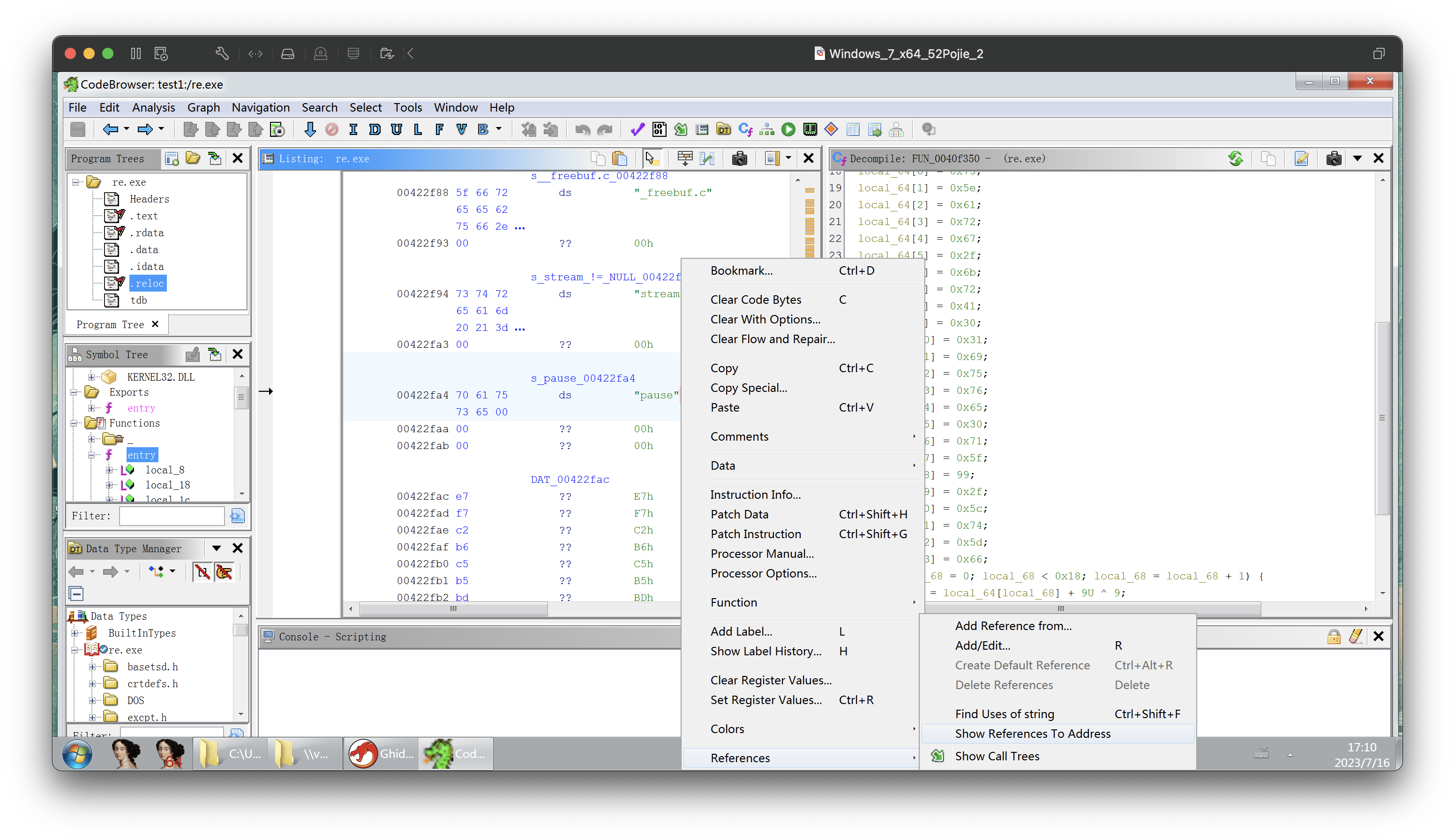
Task: Click the Console lock scroll icon
Action: [x=1333, y=637]
